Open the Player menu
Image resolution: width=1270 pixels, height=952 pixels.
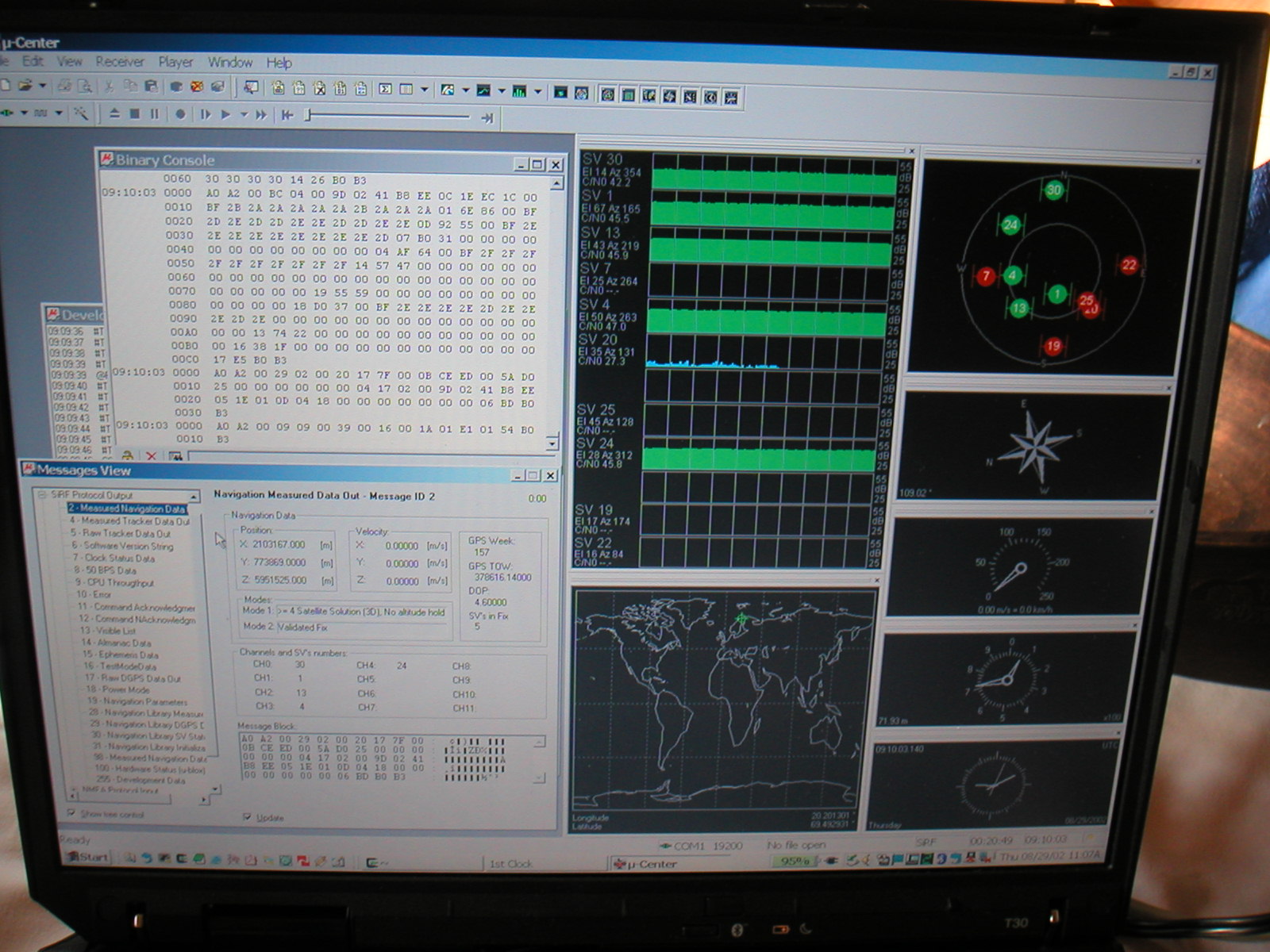pyautogui.click(x=175, y=62)
